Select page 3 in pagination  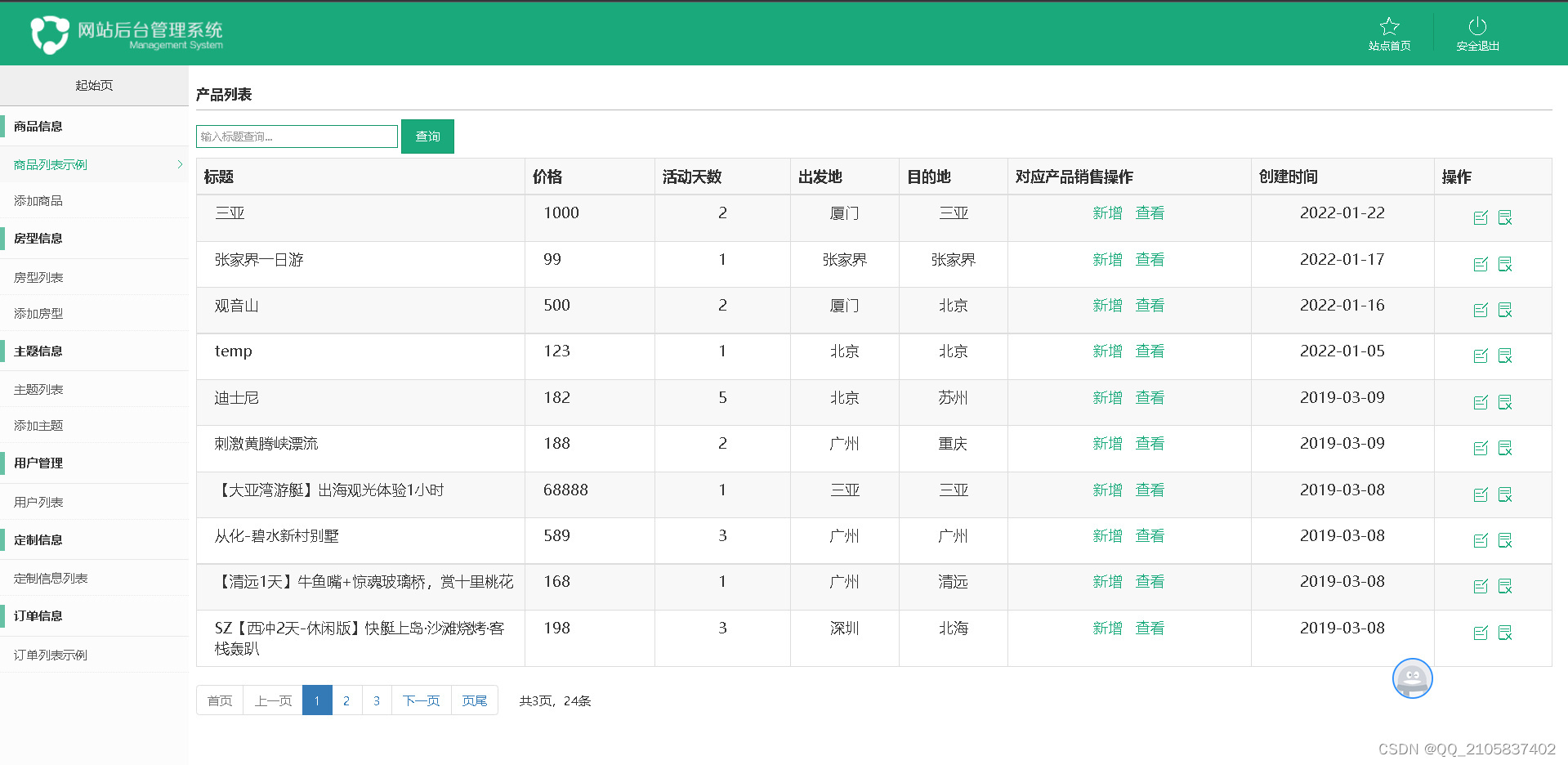[x=377, y=700]
